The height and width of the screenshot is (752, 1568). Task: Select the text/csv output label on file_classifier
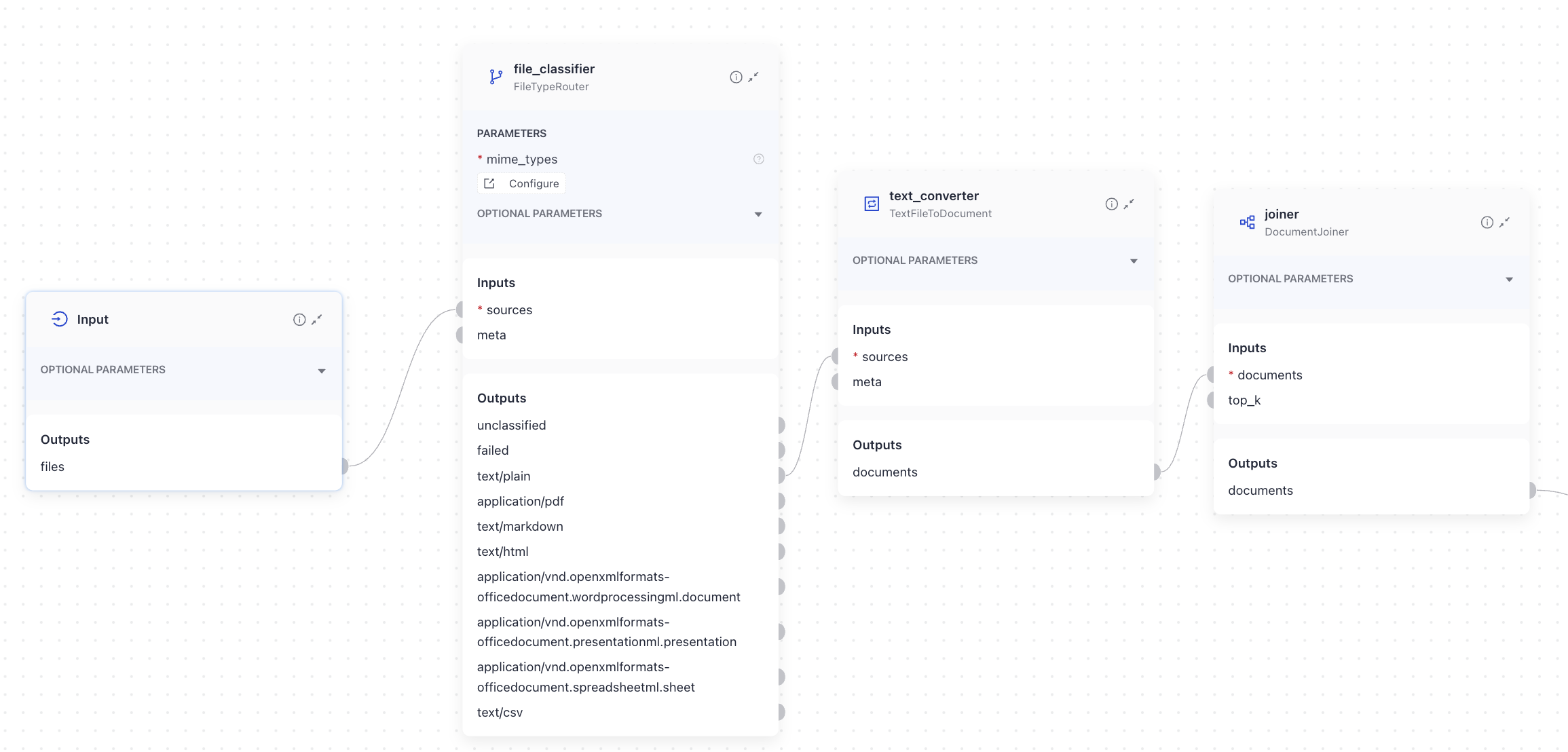pyautogui.click(x=500, y=712)
